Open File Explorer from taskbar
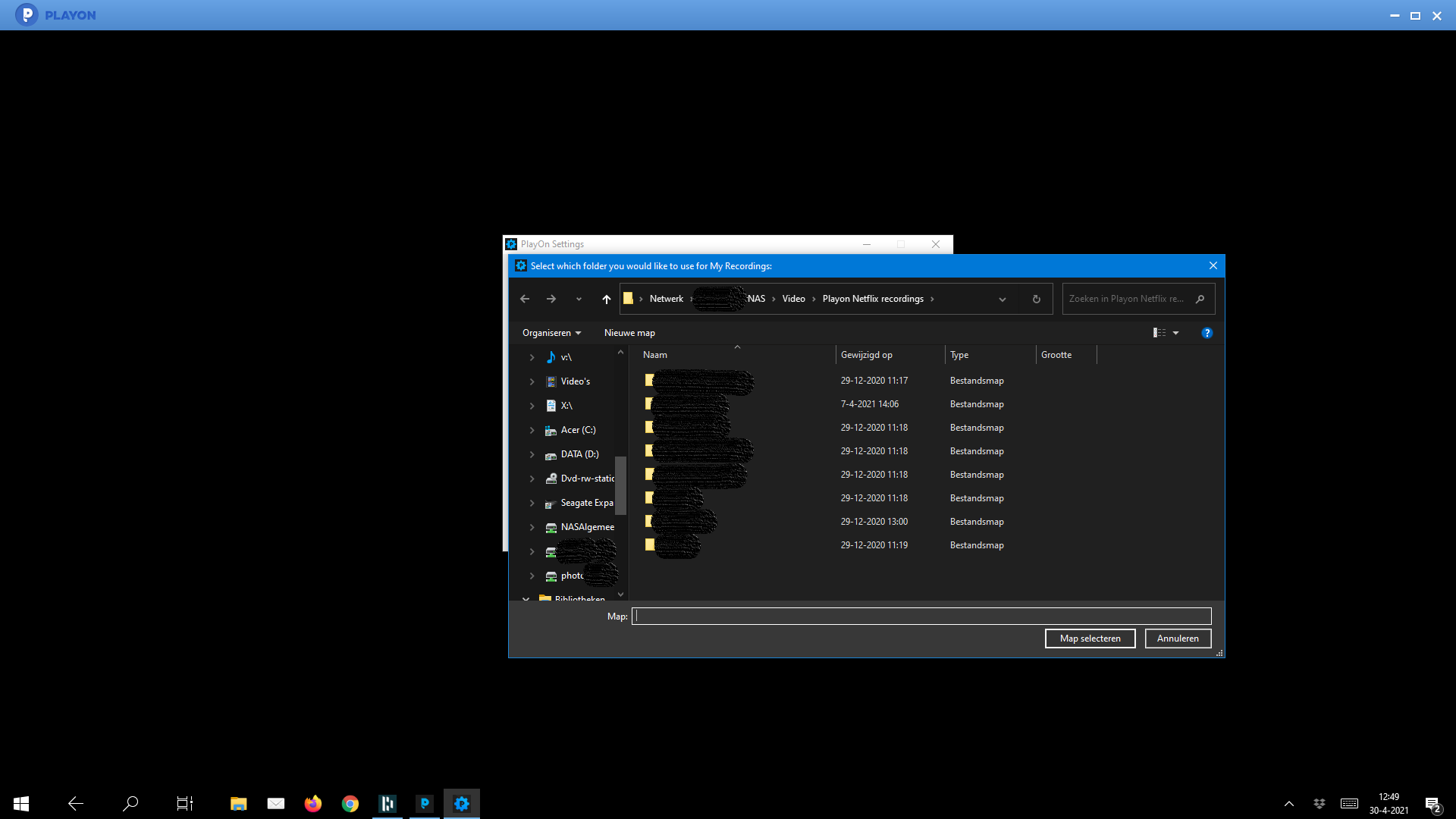Image resolution: width=1456 pixels, height=819 pixels. click(x=239, y=803)
